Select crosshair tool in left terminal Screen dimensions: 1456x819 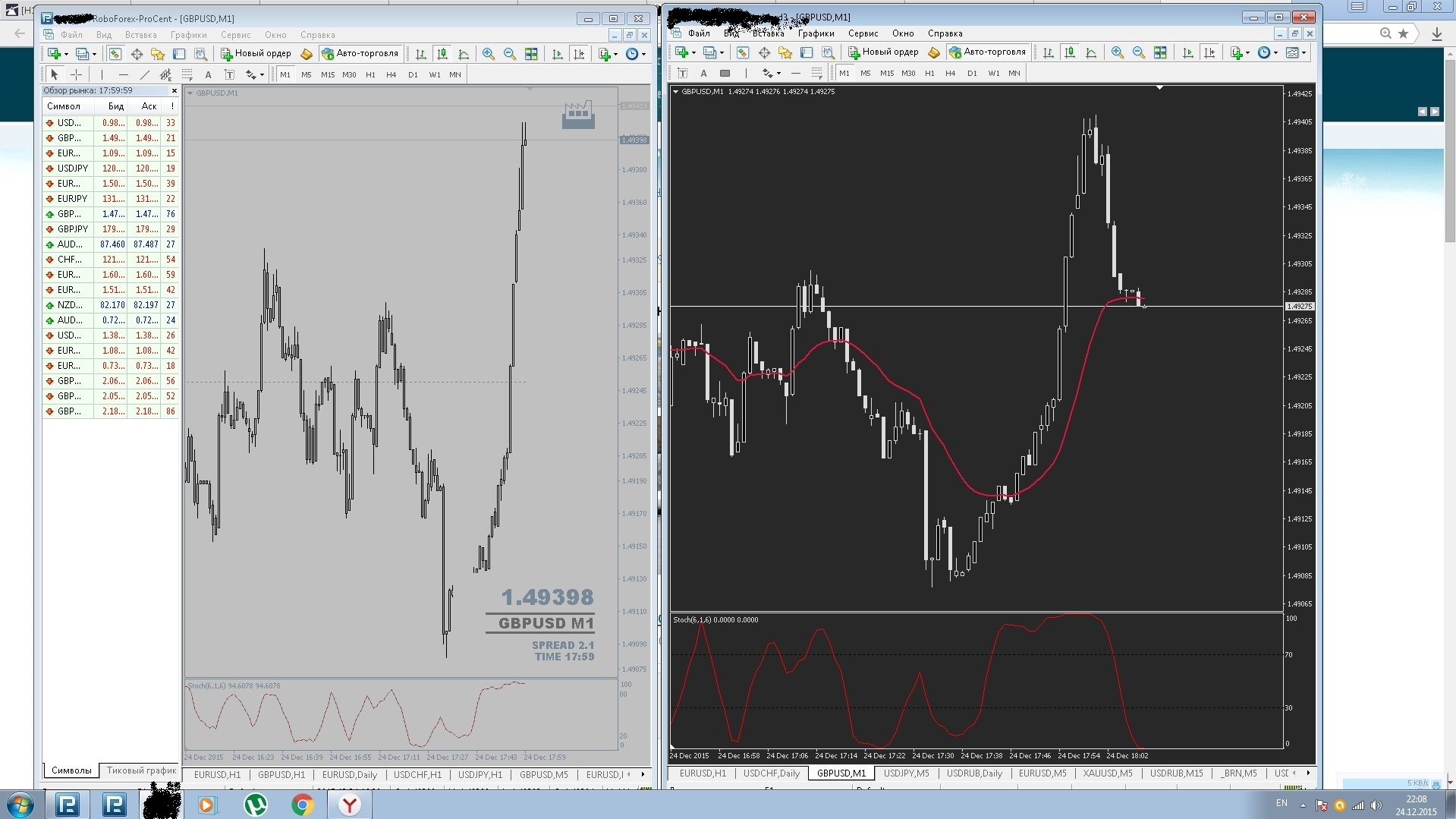pyautogui.click(x=76, y=74)
